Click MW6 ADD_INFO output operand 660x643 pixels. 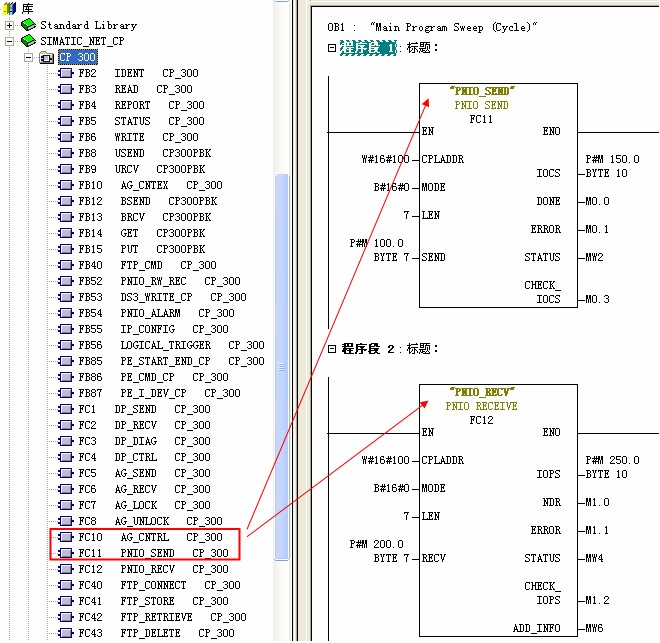point(594,628)
